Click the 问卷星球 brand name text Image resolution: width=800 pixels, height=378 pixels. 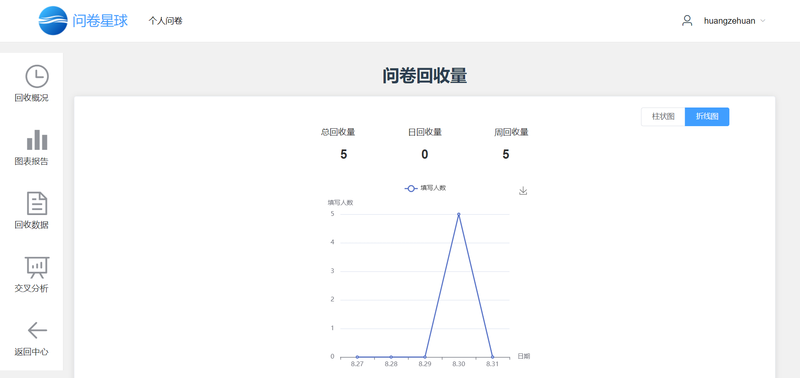pos(100,21)
